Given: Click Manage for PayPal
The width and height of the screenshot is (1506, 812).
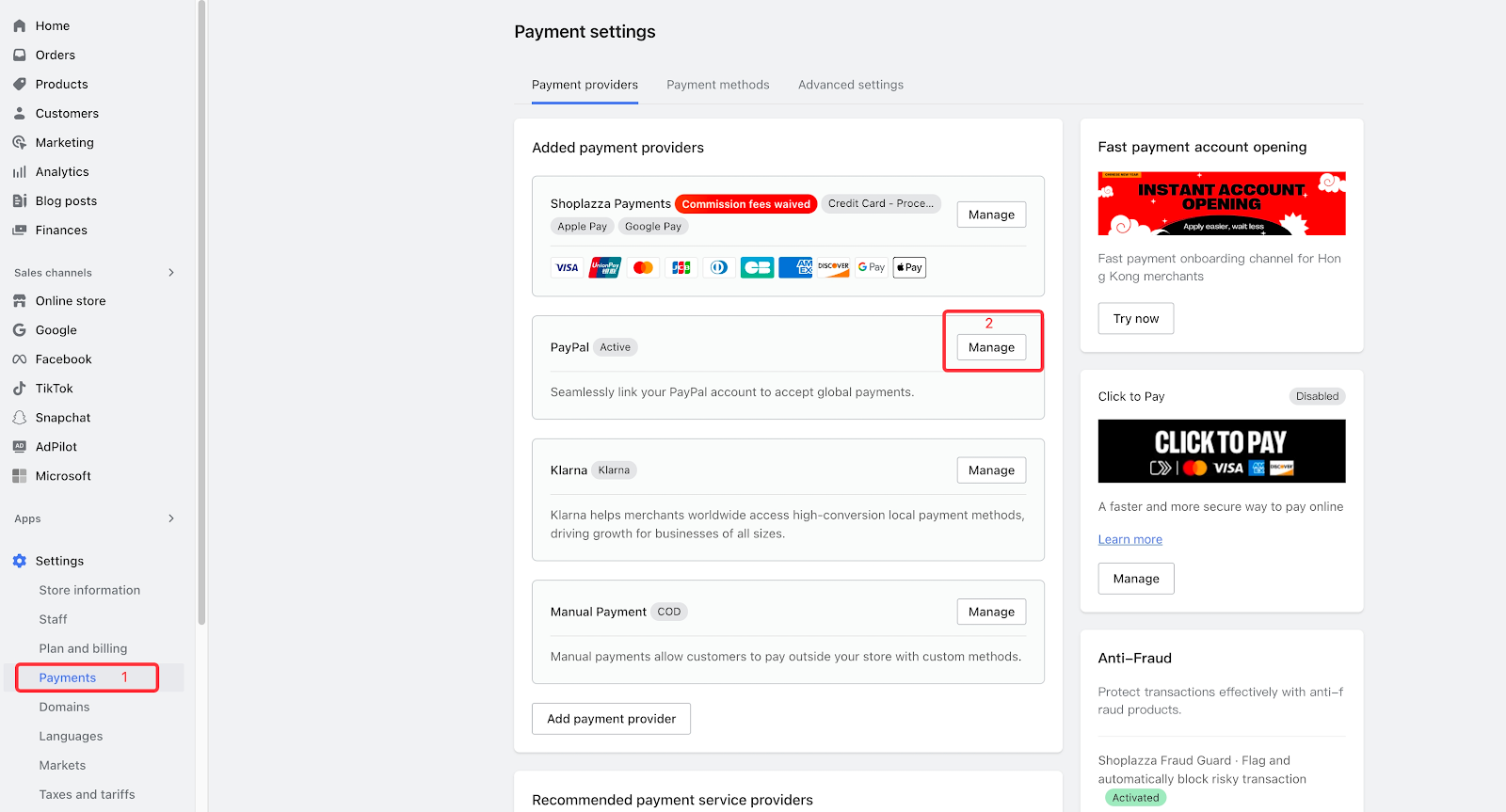Looking at the screenshot, I should coord(991,347).
